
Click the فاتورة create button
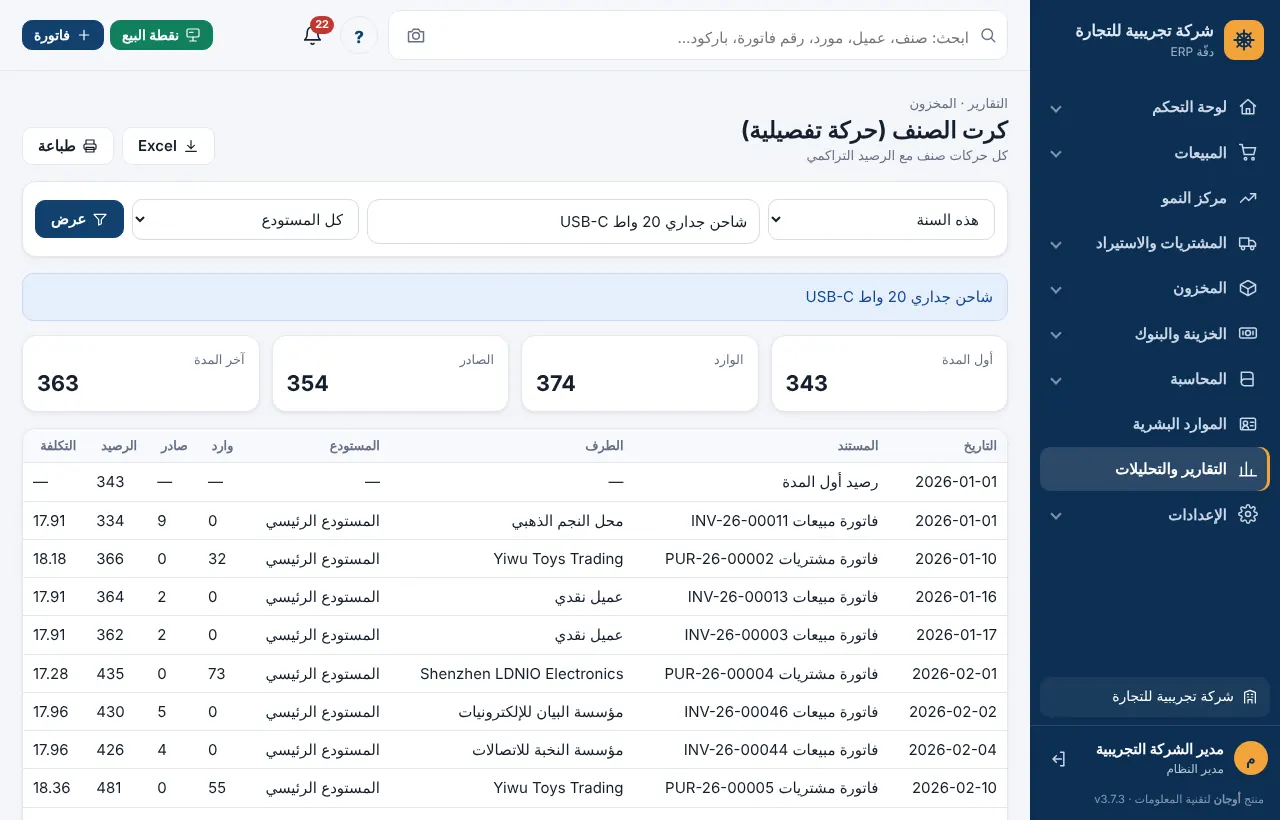coord(63,35)
